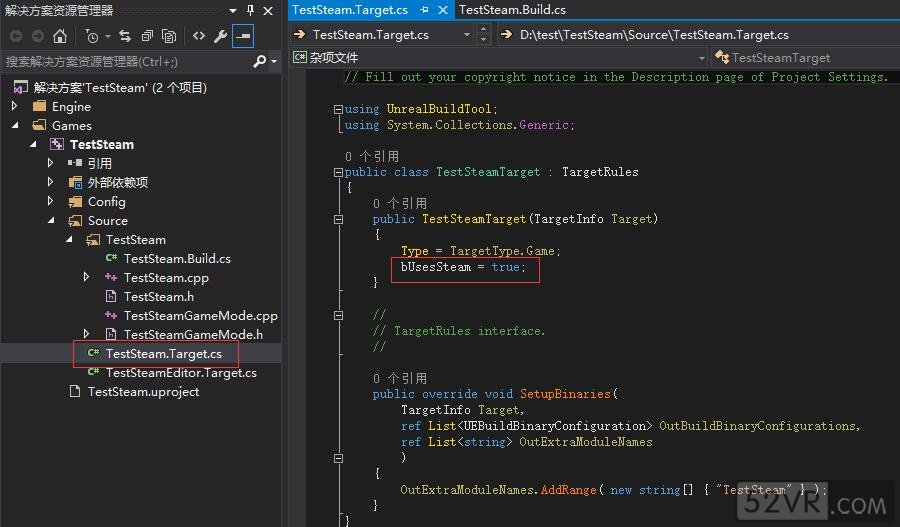
Task: Click the Back navigation icon in Solution Explorer
Action: (x=16, y=36)
